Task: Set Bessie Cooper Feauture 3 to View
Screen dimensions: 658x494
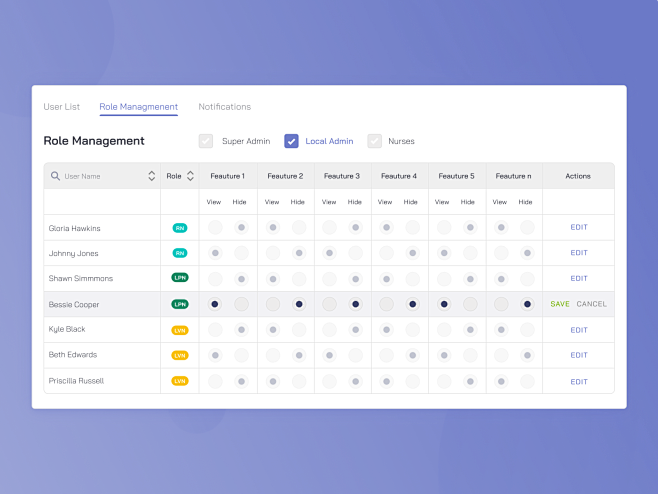Action: click(329, 304)
